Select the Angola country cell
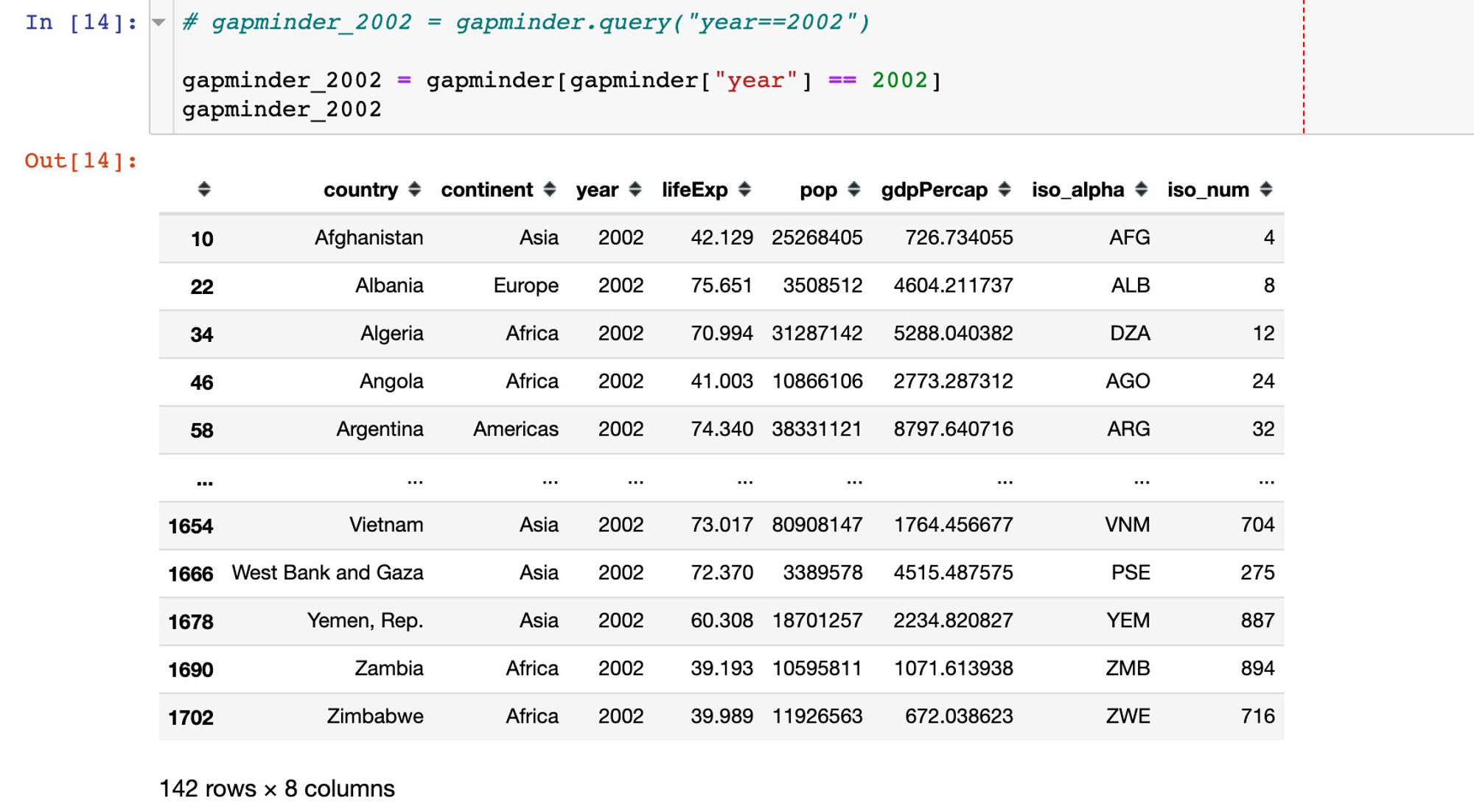 point(391,382)
